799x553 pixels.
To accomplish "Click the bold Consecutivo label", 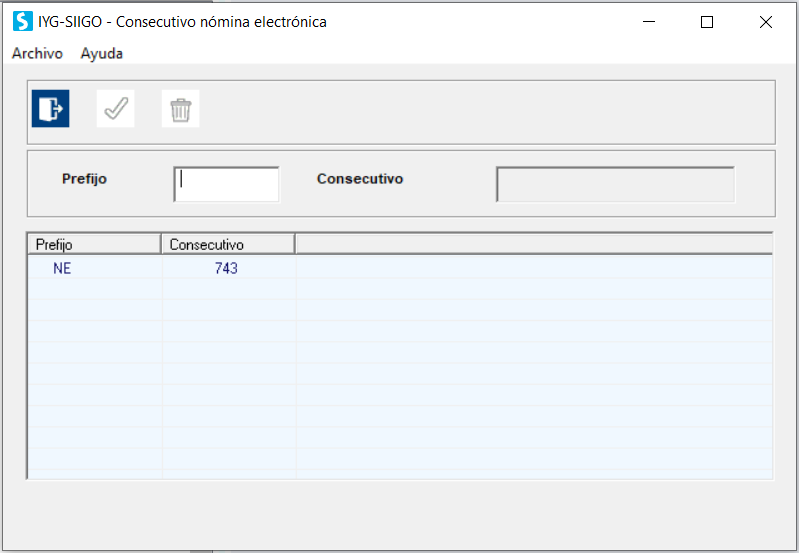I will (x=360, y=179).
